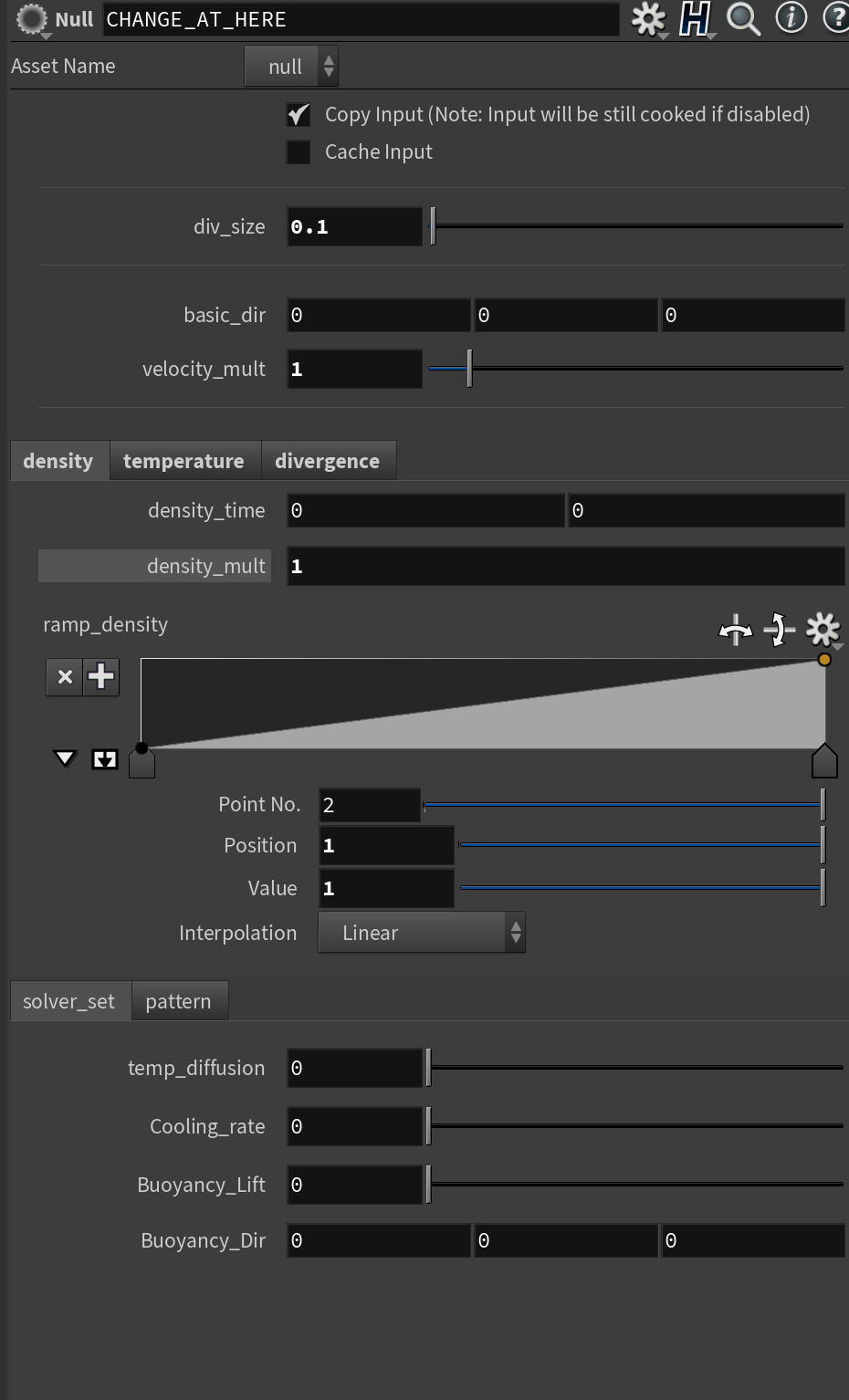The width and height of the screenshot is (849, 1400).
Task: Click the third Buoyancy_Dir field
Action: tap(753, 1240)
